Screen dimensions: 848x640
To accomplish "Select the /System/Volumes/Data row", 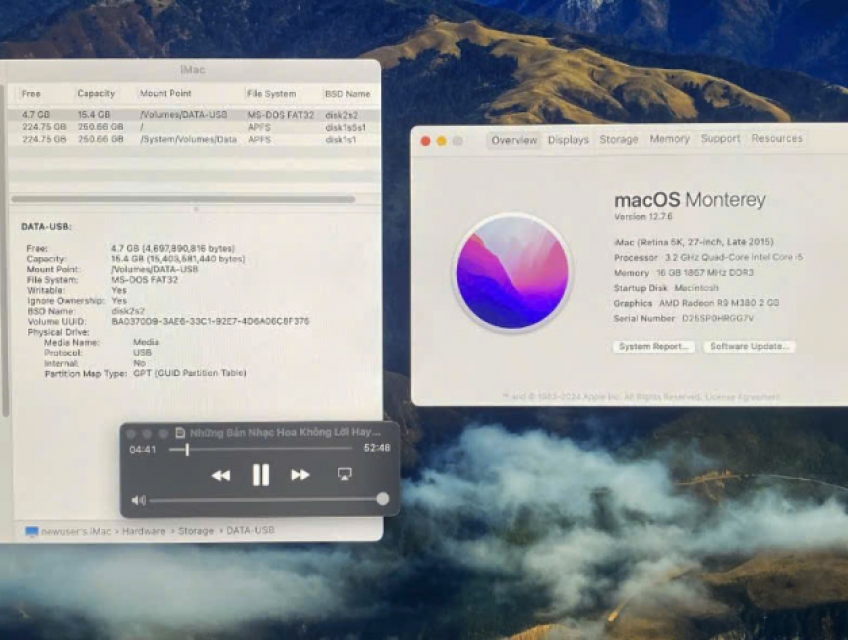I will [x=188, y=140].
